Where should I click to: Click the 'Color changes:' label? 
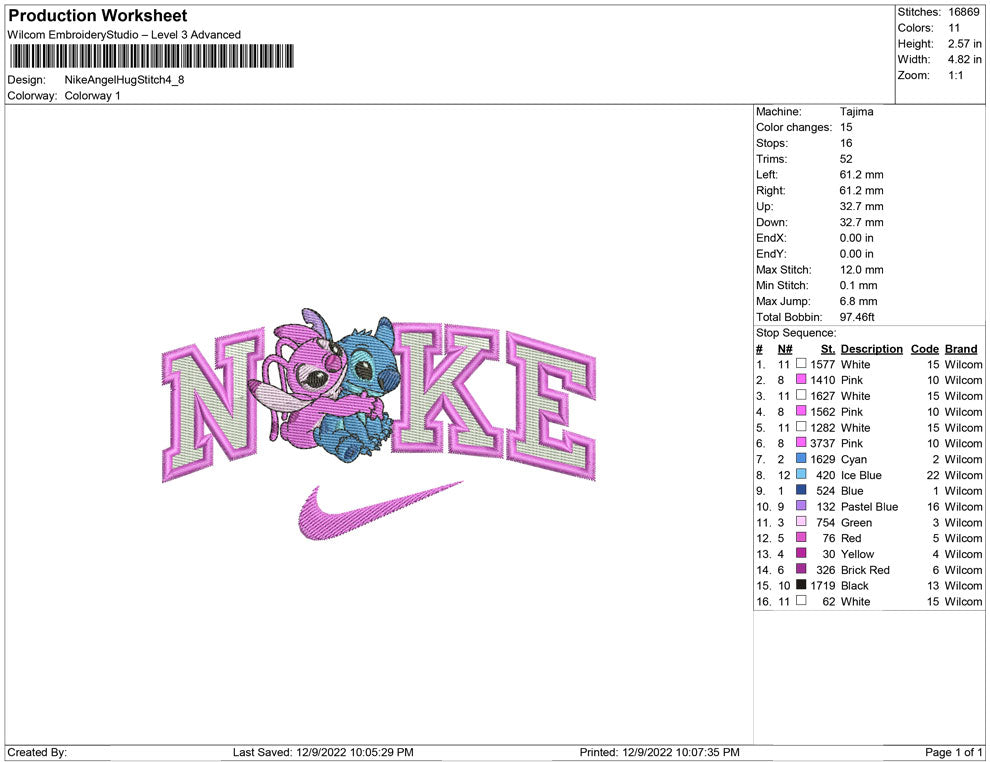(x=794, y=127)
